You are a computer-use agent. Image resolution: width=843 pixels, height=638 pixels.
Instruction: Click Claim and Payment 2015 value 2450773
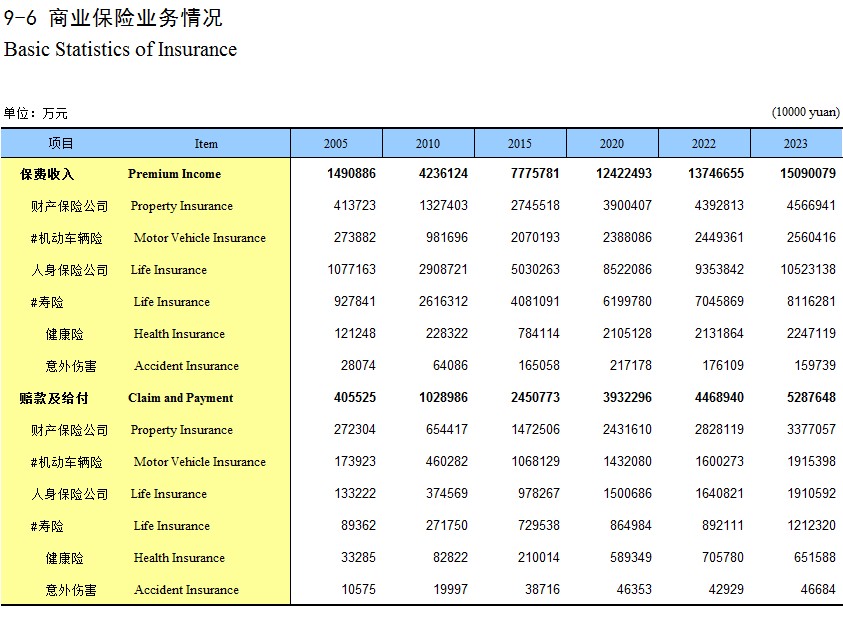click(535, 398)
